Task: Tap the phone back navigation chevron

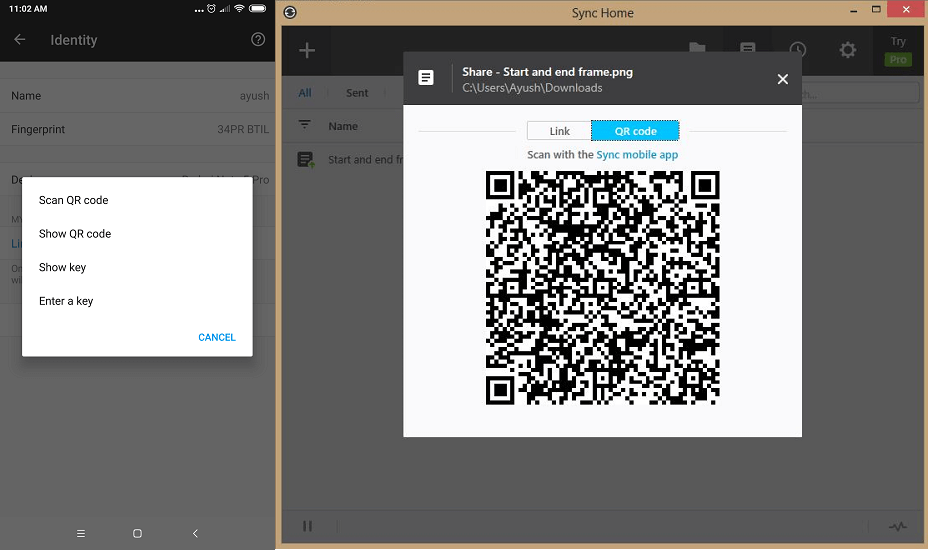Action: pos(195,533)
